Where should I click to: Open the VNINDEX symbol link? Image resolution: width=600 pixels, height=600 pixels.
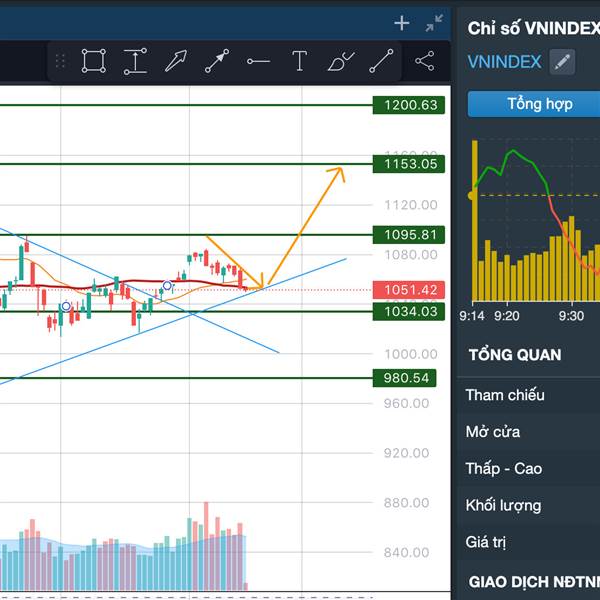tap(504, 62)
